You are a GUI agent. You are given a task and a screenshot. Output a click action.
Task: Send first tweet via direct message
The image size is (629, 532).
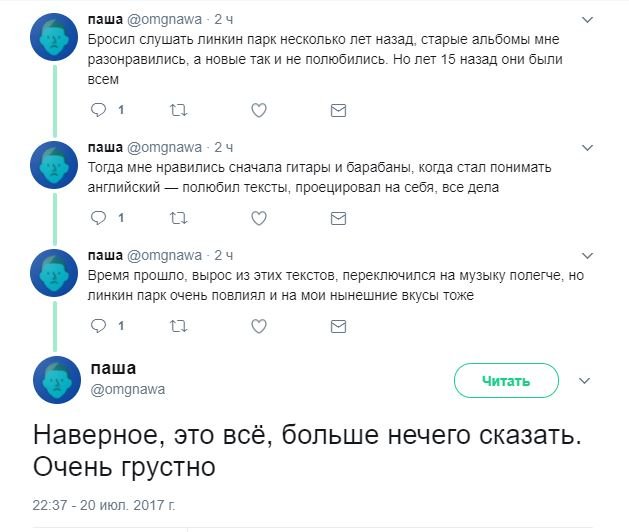click(338, 110)
